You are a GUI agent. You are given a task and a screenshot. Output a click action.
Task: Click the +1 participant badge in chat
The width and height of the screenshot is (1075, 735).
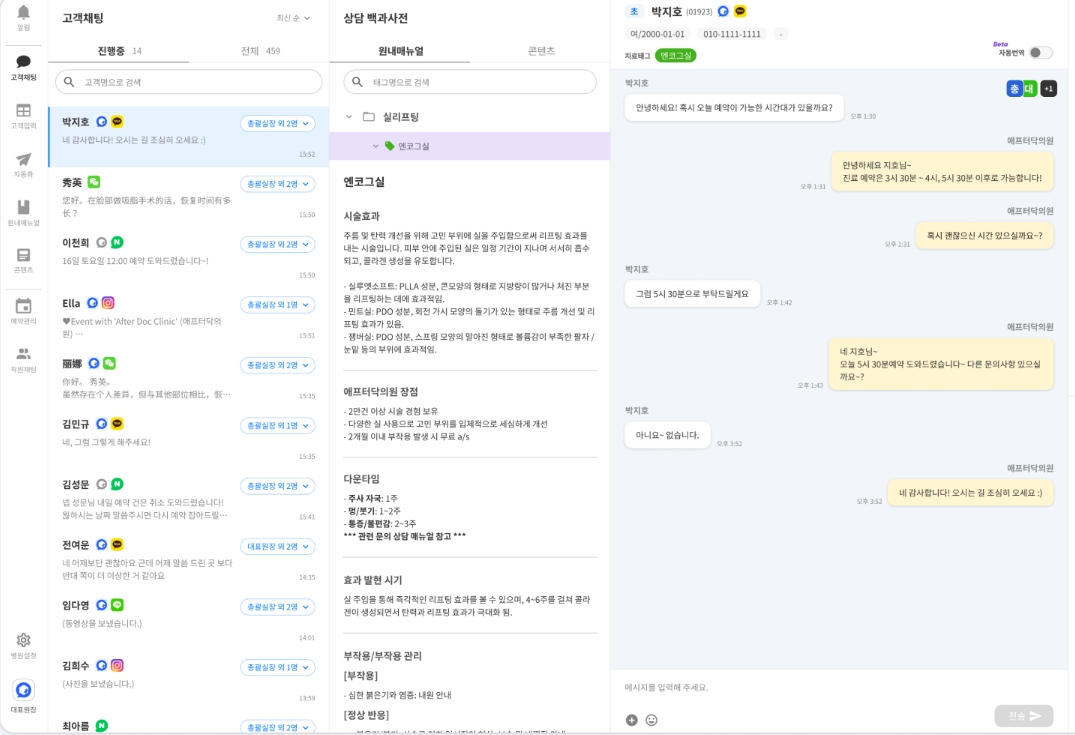(1048, 88)
